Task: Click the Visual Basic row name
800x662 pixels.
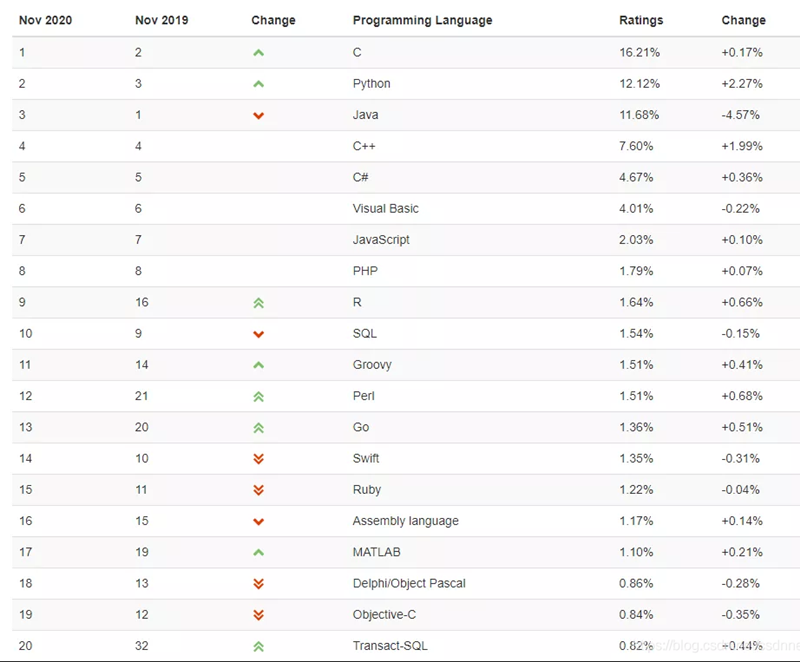Action: pyautogui.click(x=386, y=209)
